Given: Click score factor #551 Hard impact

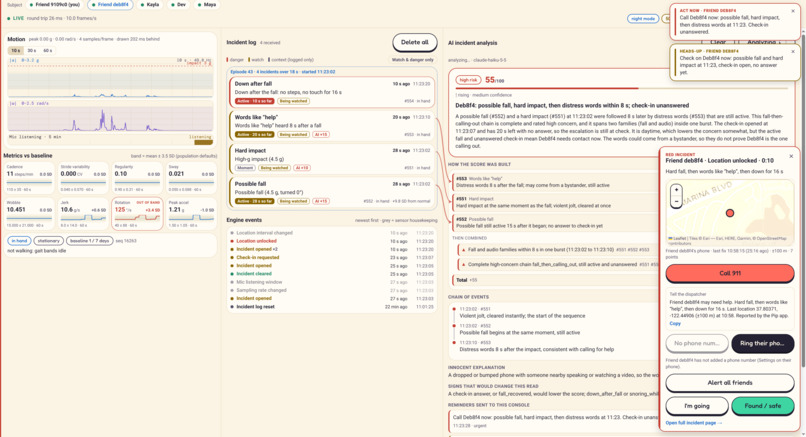Looking at the screenshot, I should (x=554, y=202).
